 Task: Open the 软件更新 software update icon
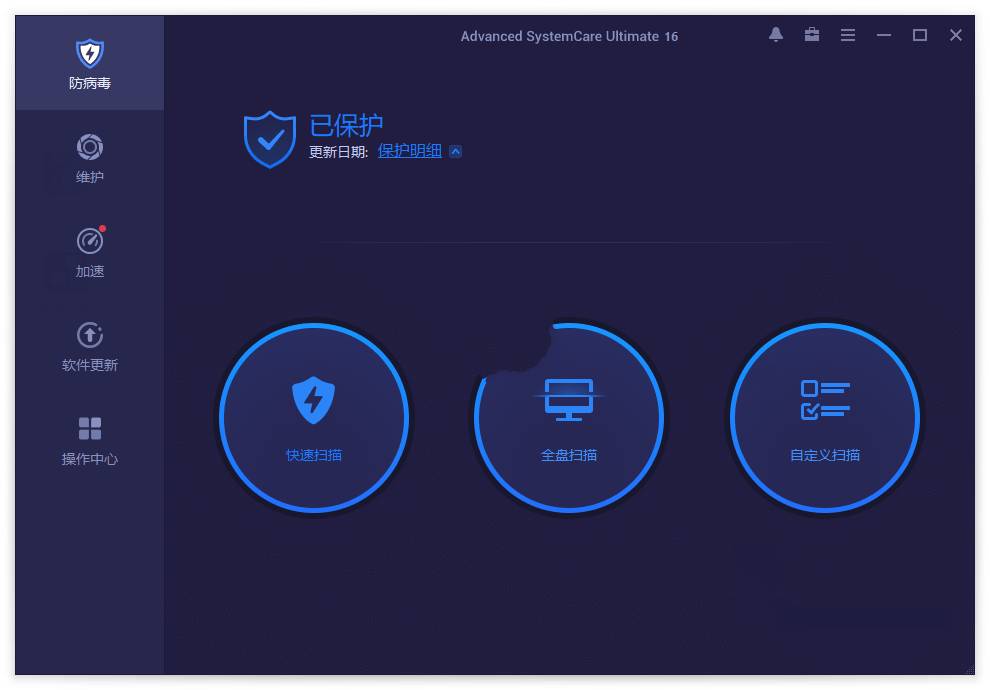pyautogui.click(x=89, y=334)
